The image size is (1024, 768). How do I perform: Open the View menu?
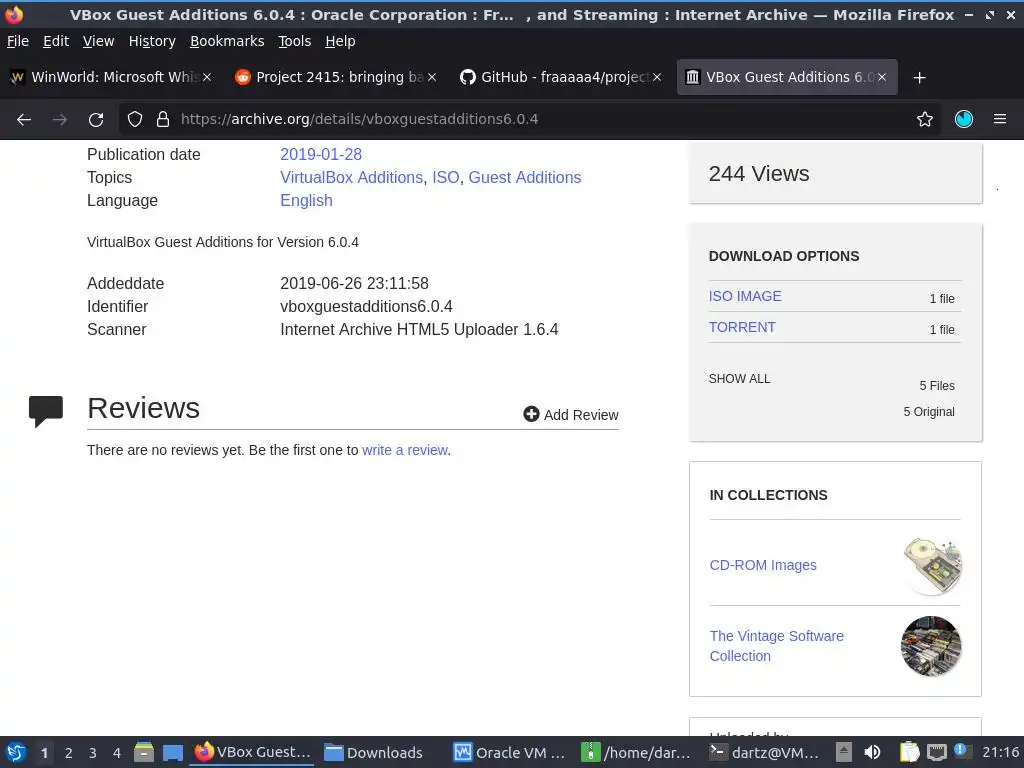click(98, 41)
